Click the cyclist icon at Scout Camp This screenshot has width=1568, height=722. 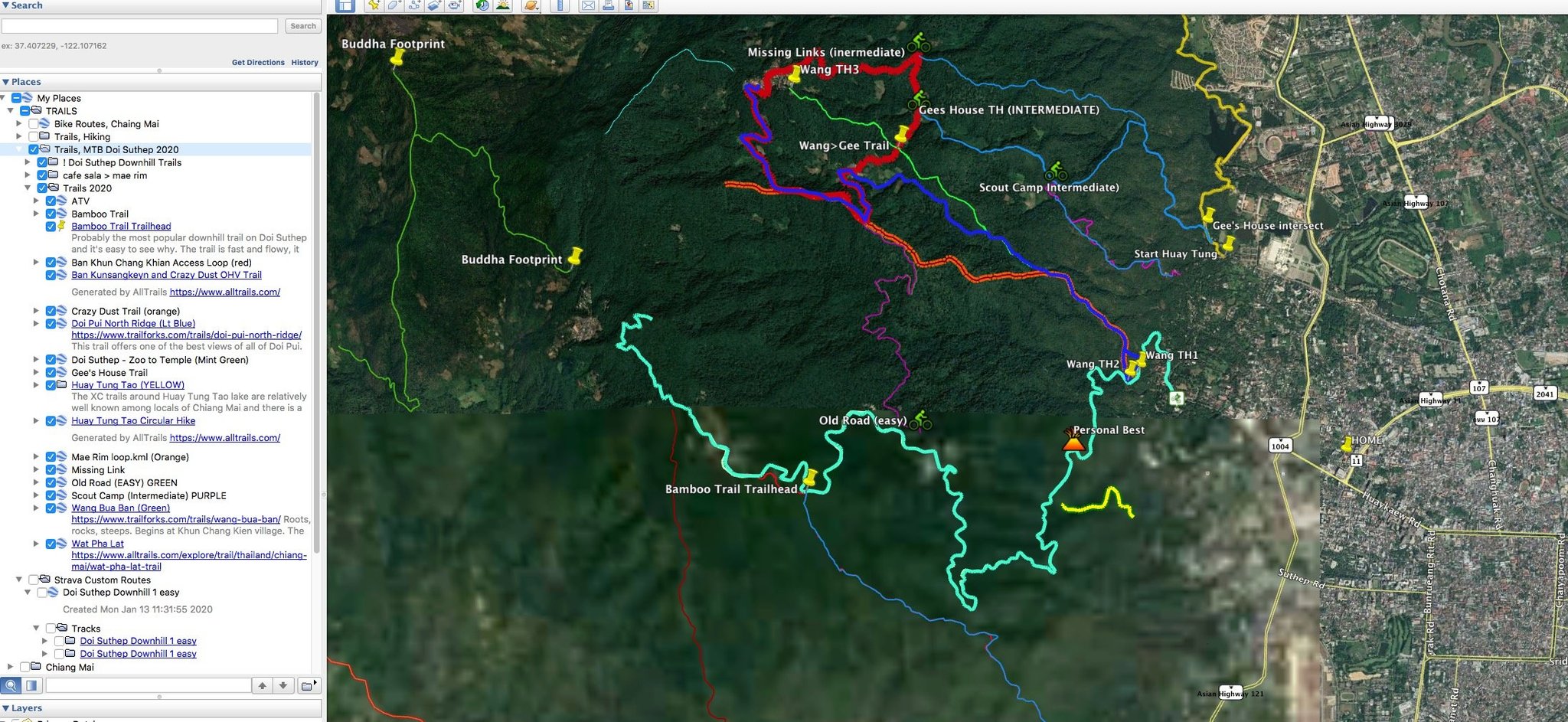coord(1056,171)
